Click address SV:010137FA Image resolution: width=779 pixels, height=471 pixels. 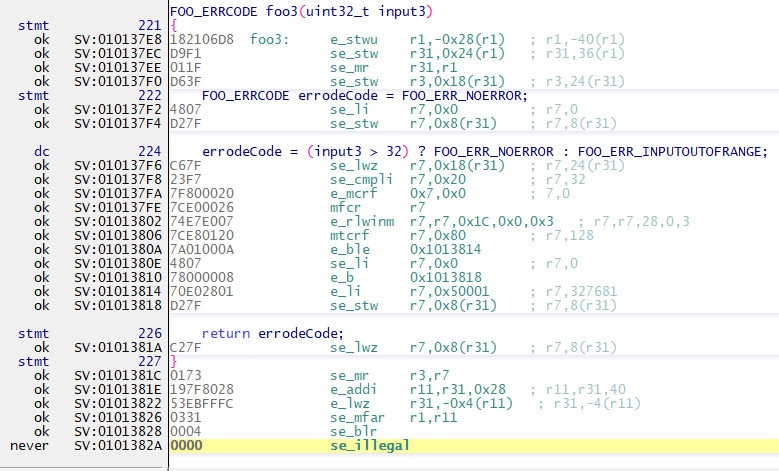pos(118,193)
